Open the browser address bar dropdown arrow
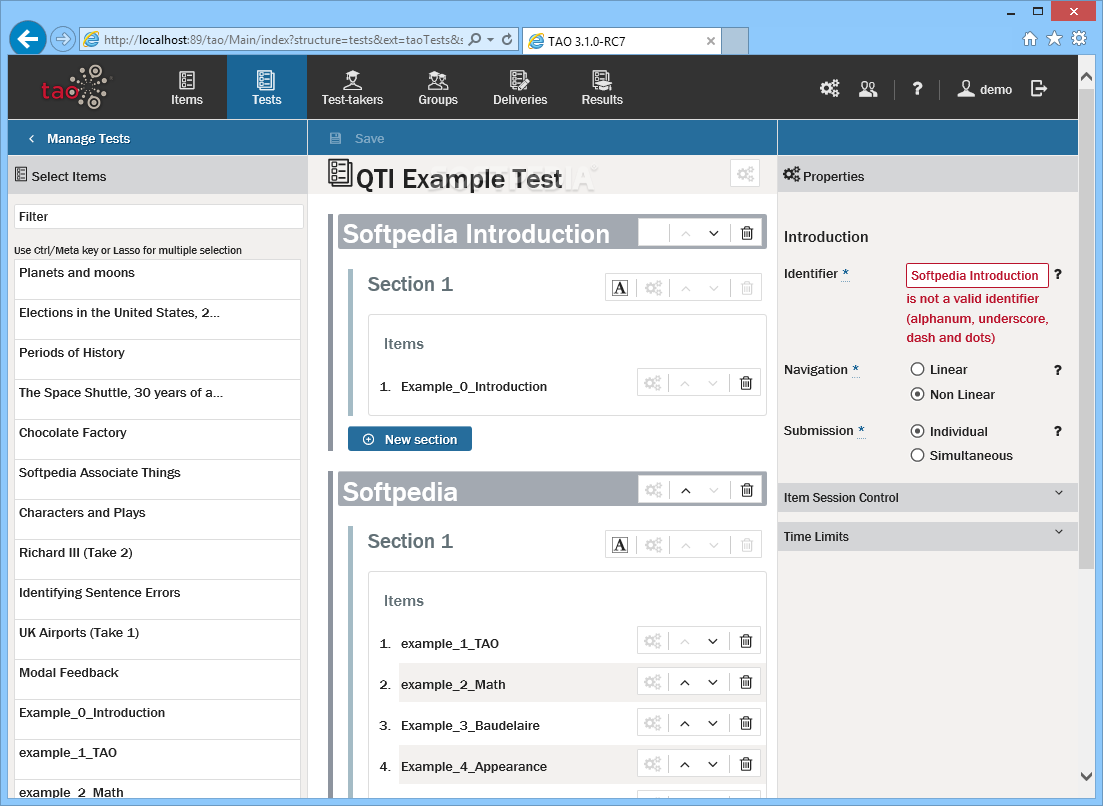 click(x=490, y=40)
